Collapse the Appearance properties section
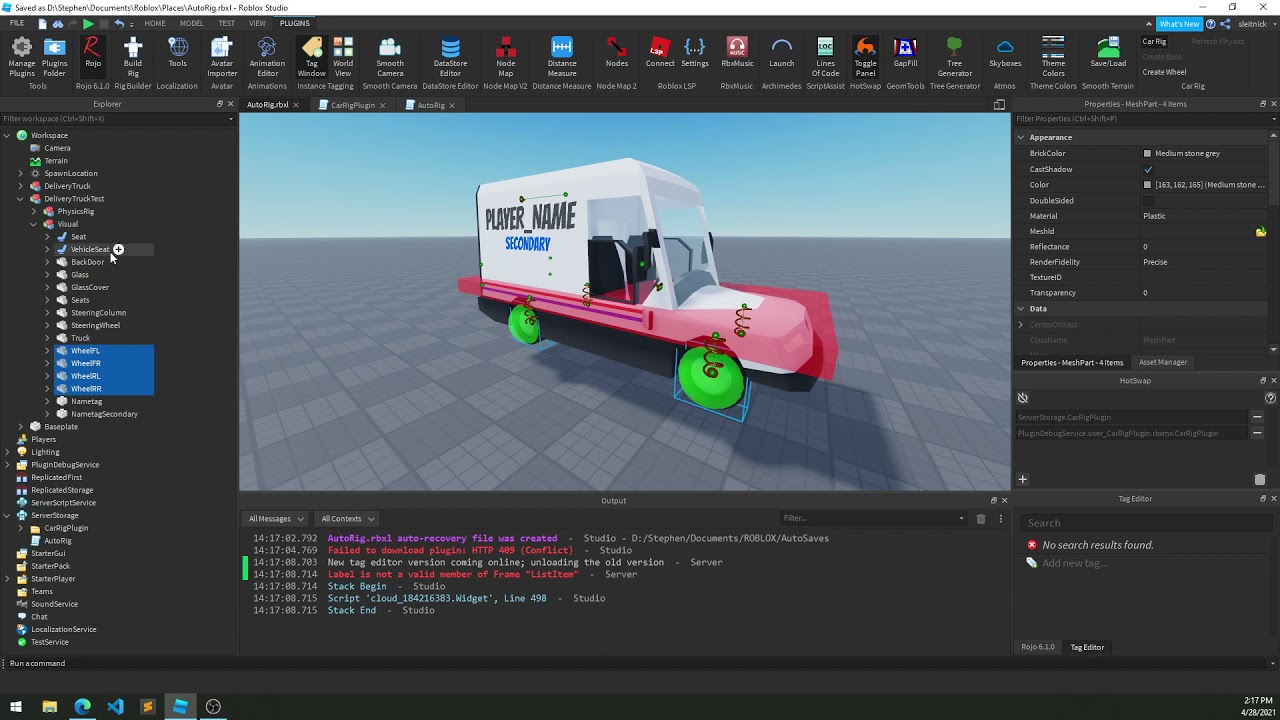The height and width of the screenshot is (720, 1280). coord(1021,137)
